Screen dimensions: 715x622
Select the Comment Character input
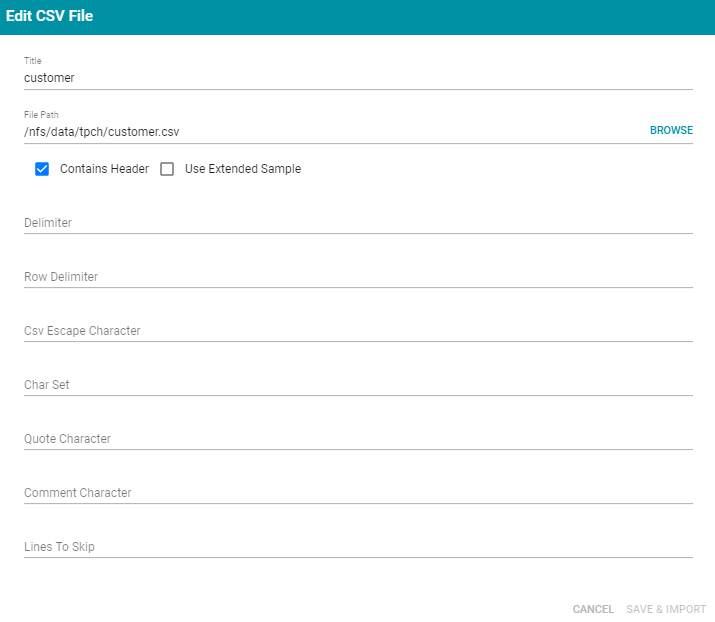coord(357,493)
